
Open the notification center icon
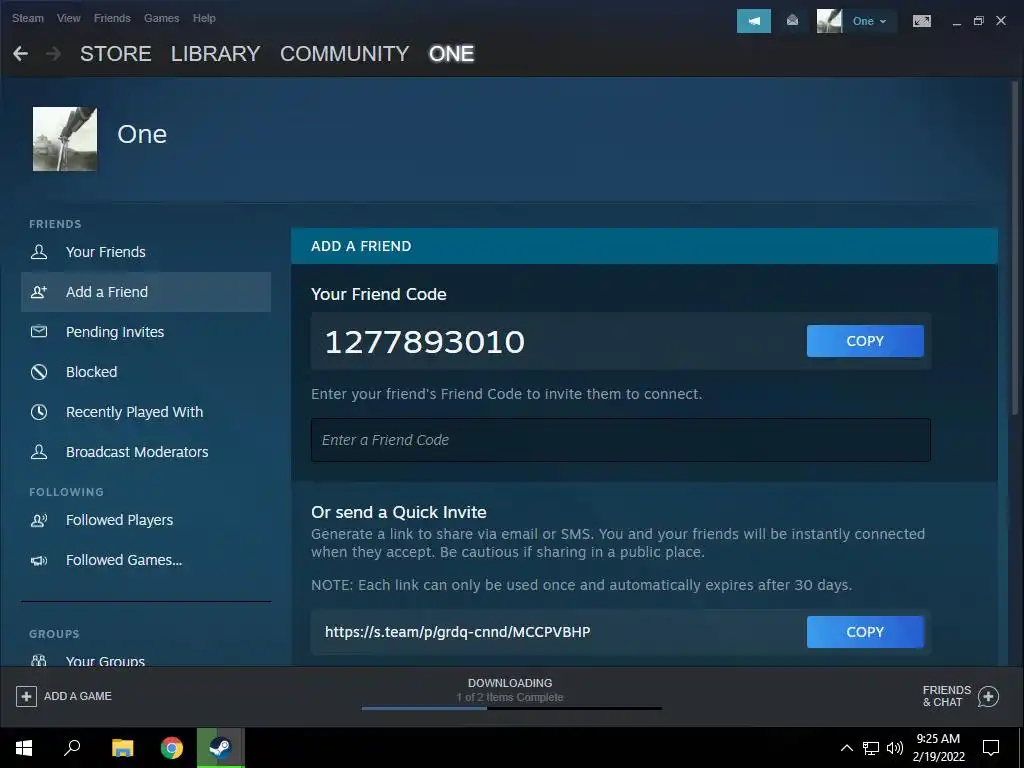991,748
